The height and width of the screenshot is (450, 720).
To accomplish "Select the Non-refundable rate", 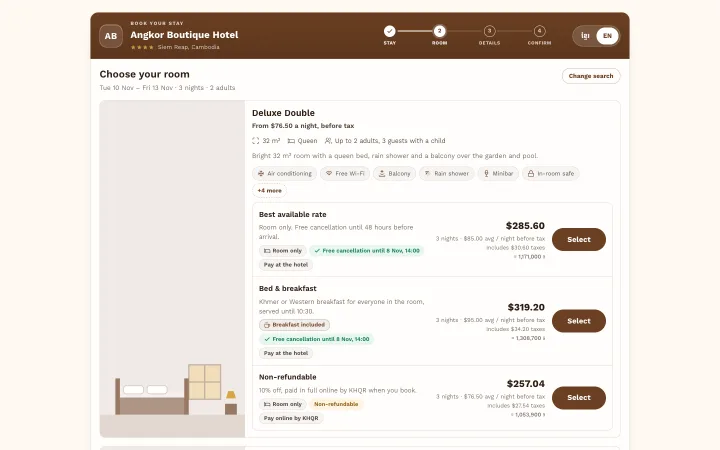I will coord(579,398).
